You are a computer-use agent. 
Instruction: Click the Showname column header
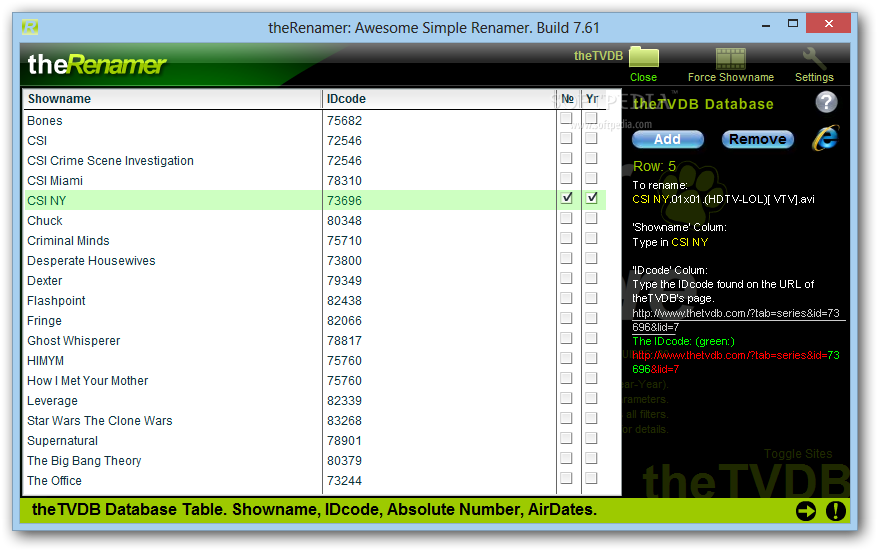[x=172, y=99]
